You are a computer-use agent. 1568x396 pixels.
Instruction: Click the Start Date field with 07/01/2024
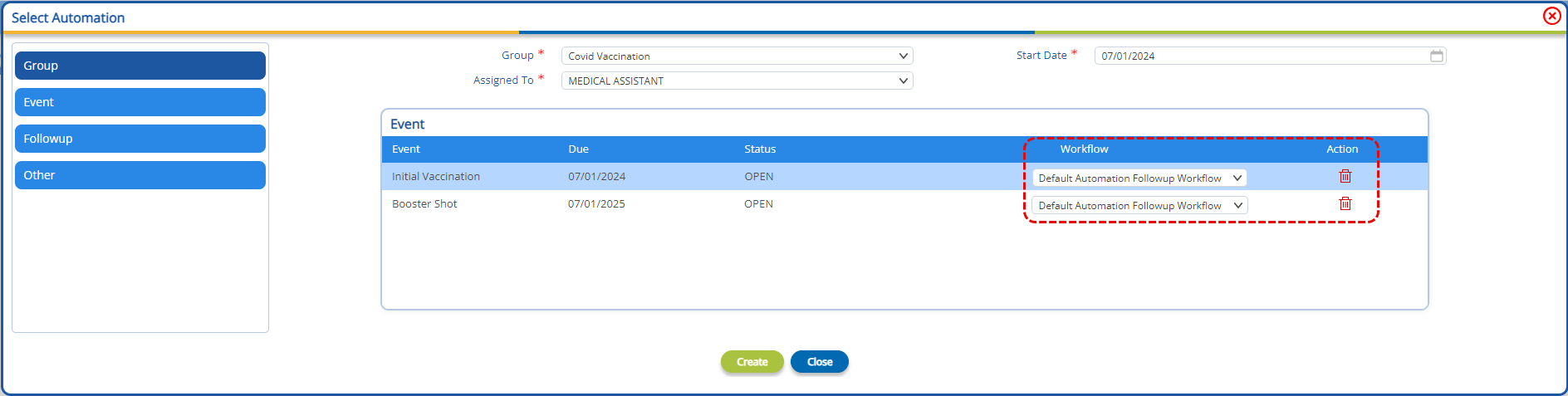[x=1270, y=56]
